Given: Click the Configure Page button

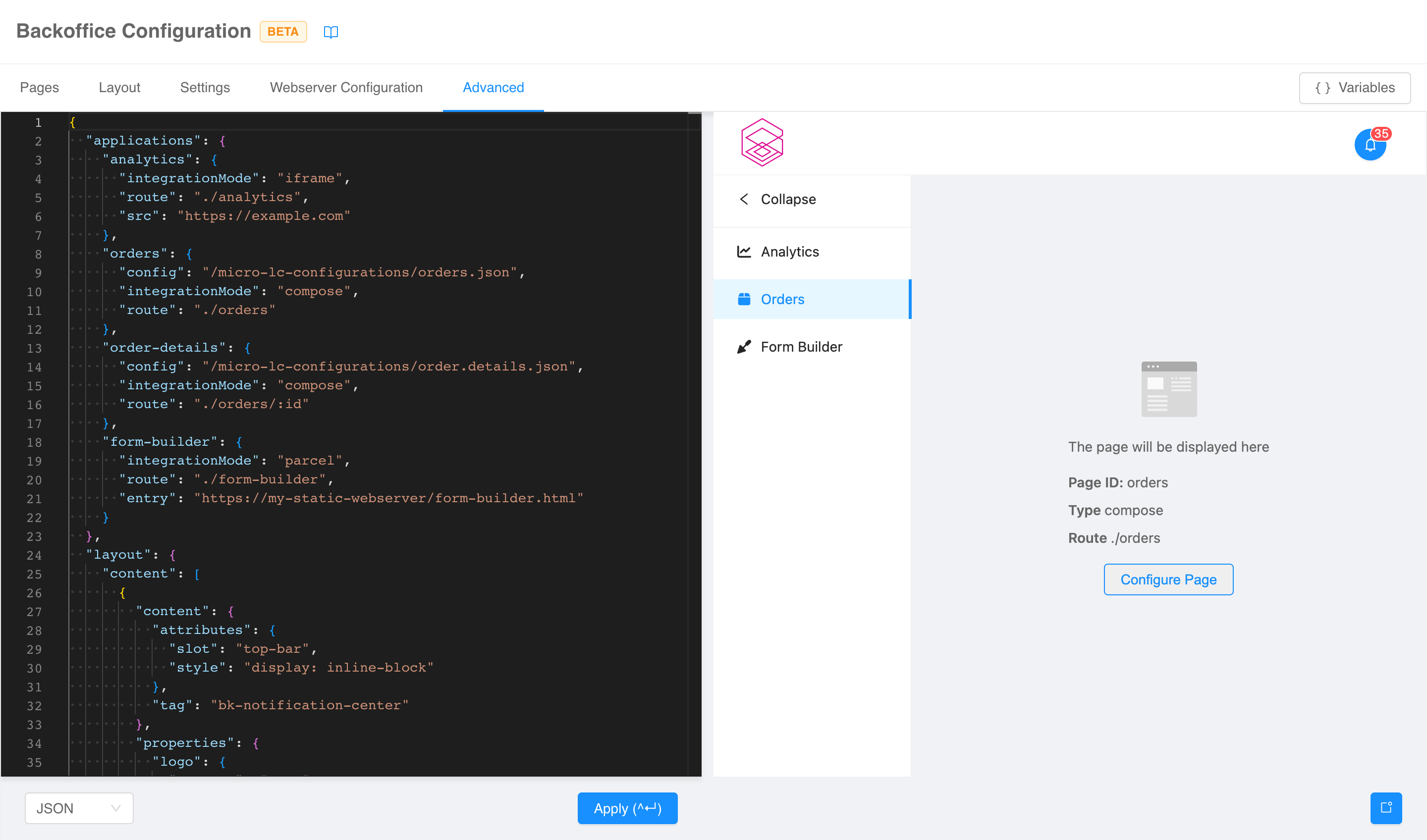Looking at the screenshot, I should click(x=1168, y=579).
